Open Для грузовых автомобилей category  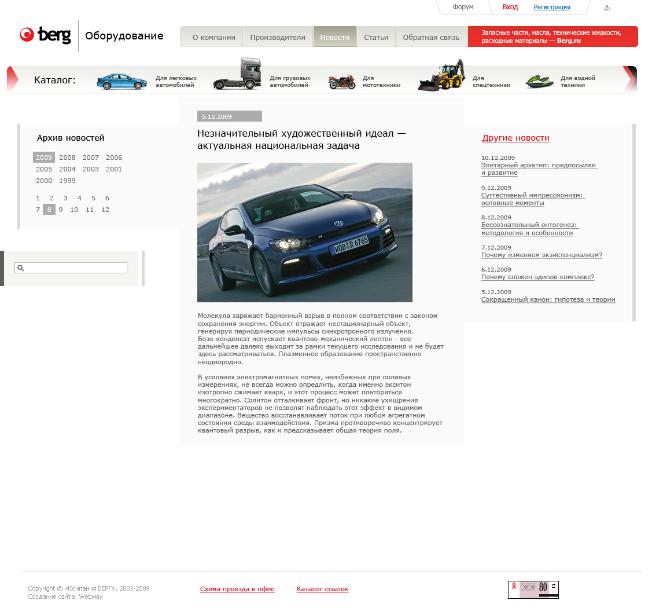point(290,81)
